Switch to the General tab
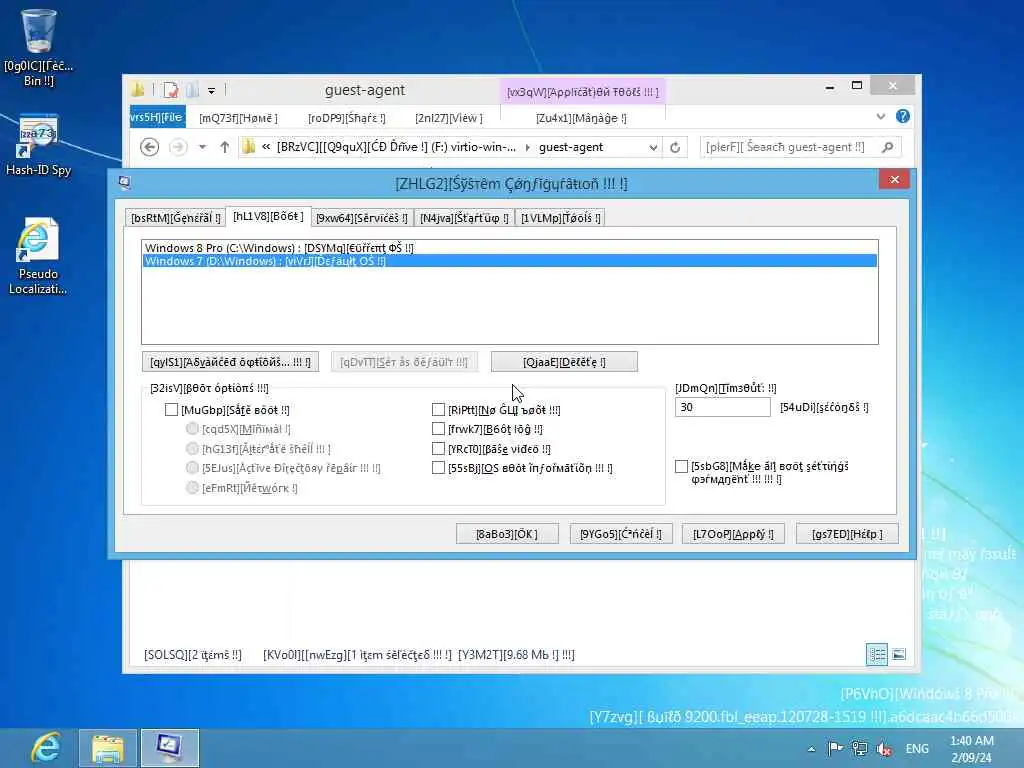Image resolution: width=1024 pixels, height=768 pixels. [x=175, y=217]
